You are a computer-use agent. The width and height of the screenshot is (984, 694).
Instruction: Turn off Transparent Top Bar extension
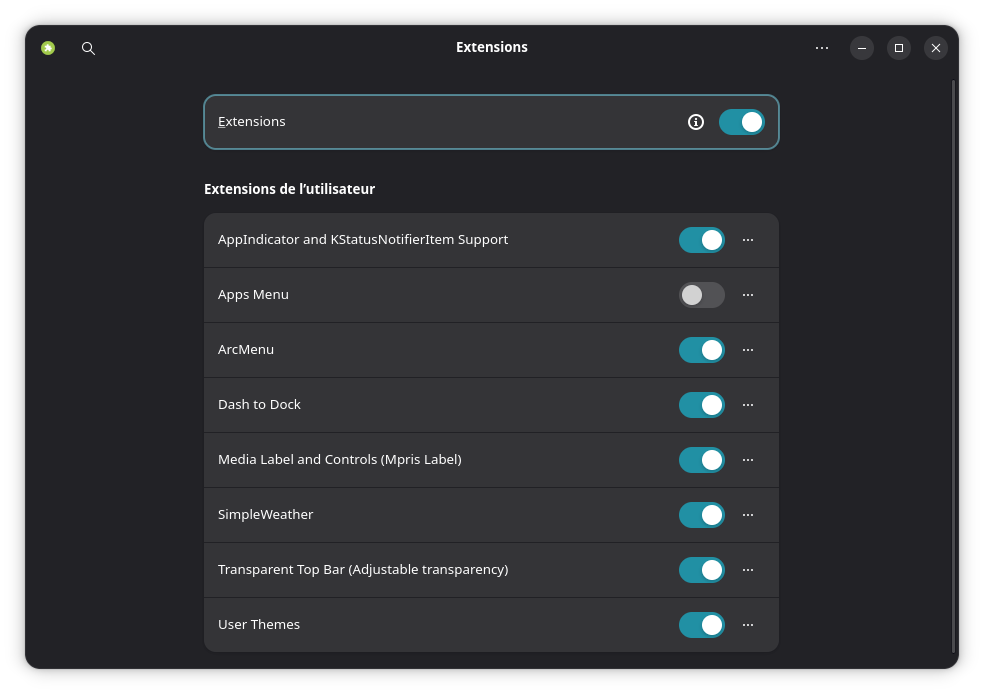coord(701,569)
